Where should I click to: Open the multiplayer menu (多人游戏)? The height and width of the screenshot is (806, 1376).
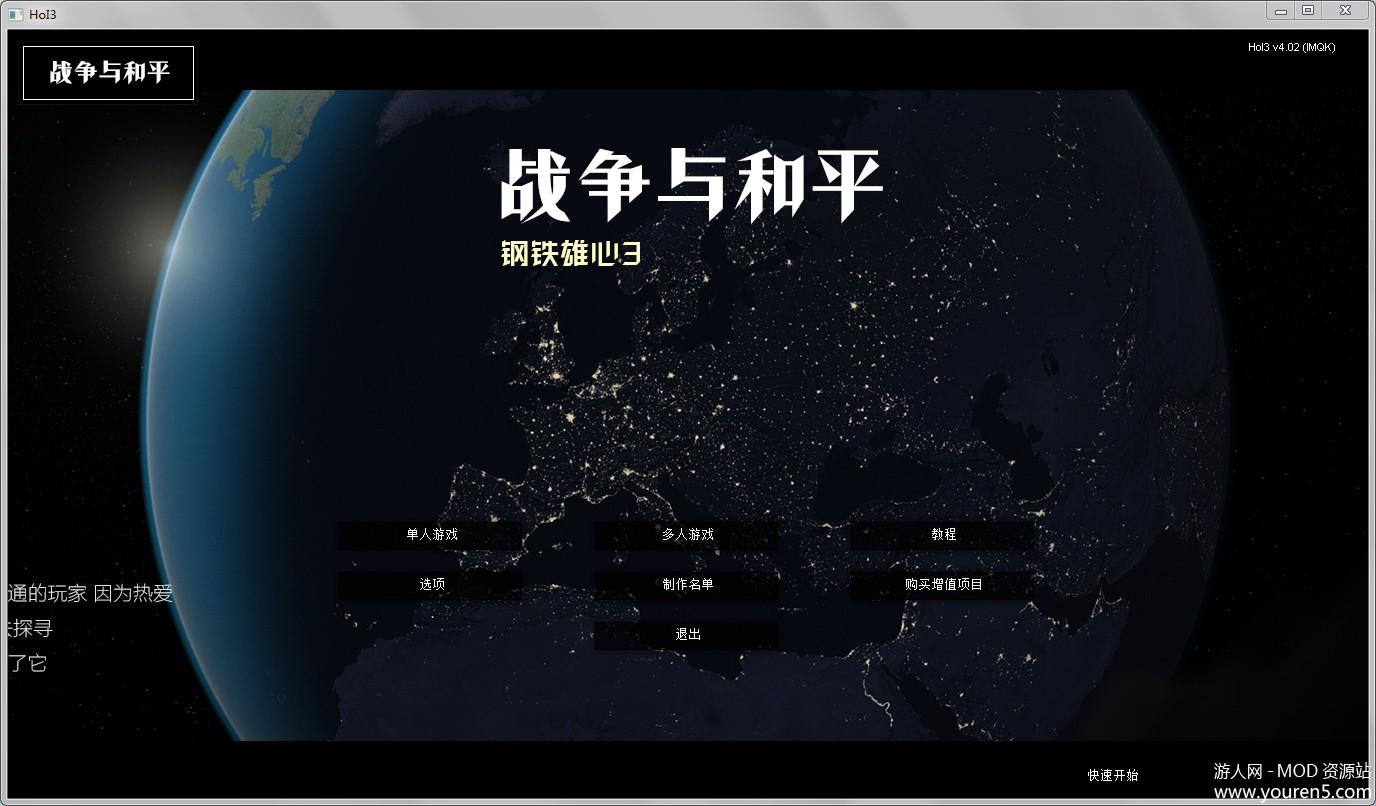(x=687, y=535)
